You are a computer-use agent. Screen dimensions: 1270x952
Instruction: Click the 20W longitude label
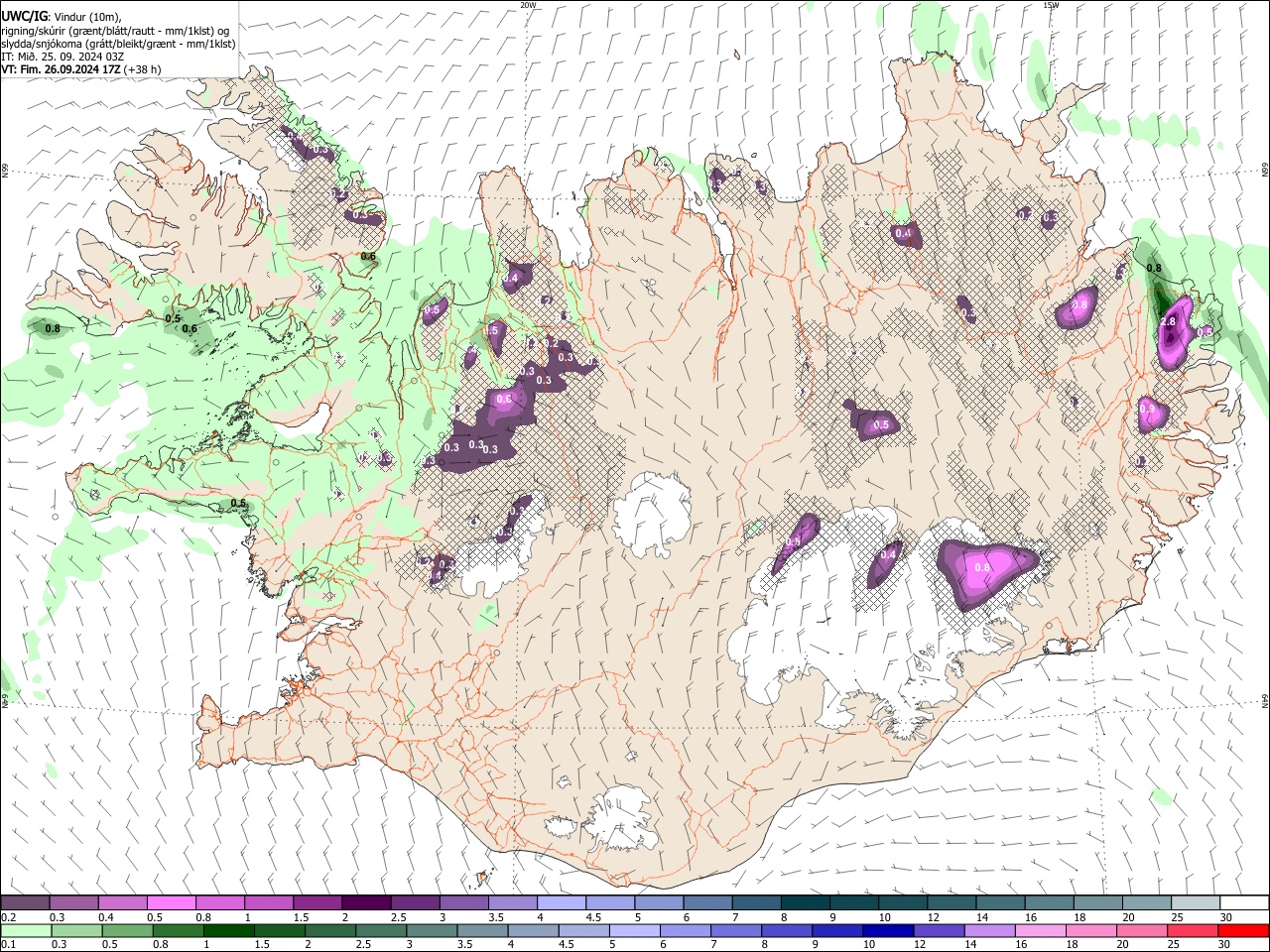(528, 5)
